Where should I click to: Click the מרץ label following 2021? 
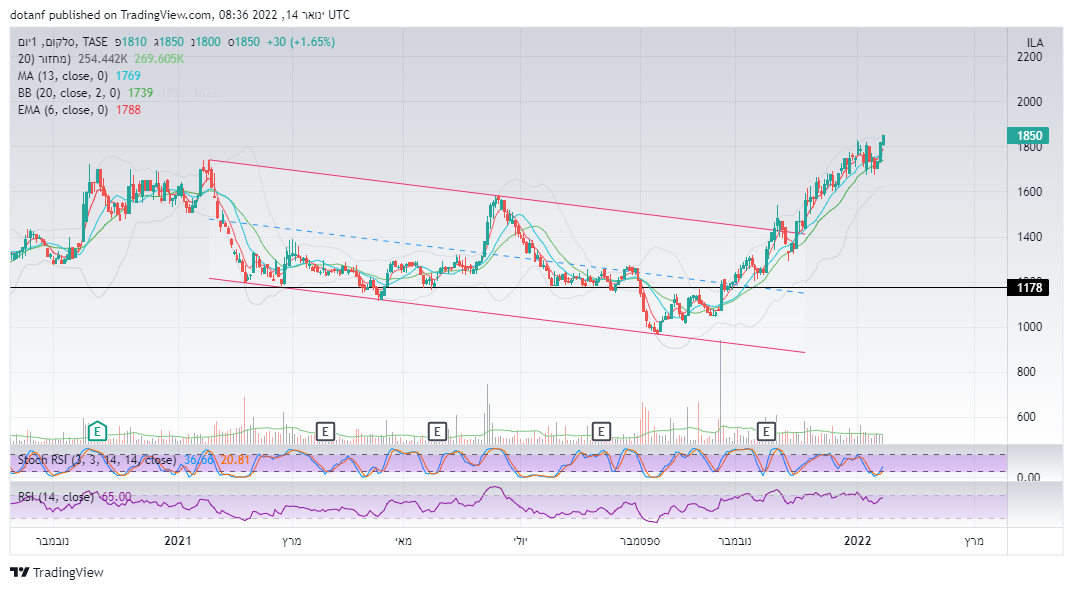point(292,541)
